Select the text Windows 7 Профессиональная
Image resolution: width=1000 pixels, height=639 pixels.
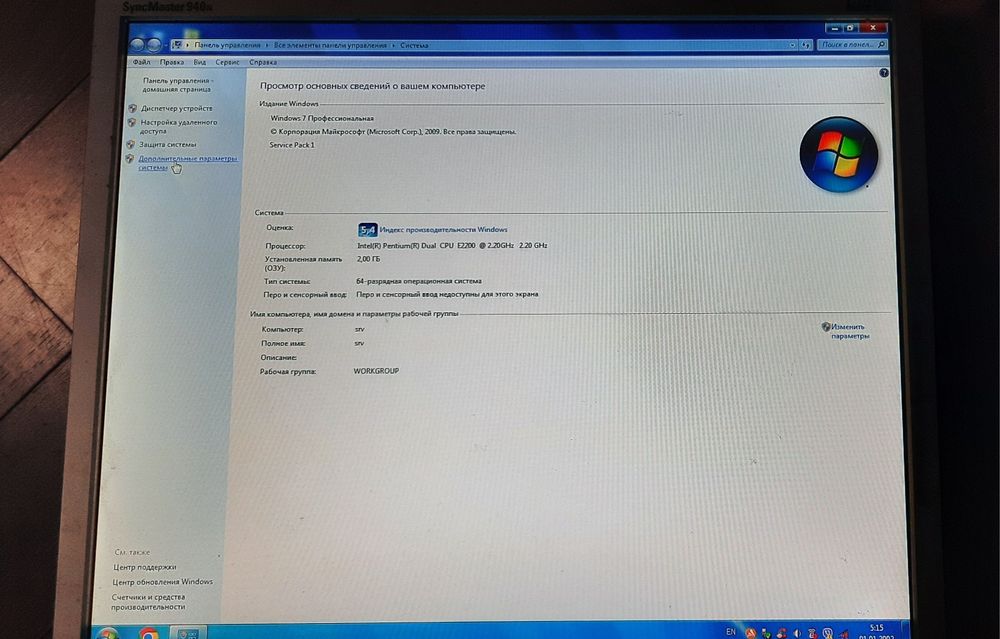pyautogui.click(x=322, y=118)
